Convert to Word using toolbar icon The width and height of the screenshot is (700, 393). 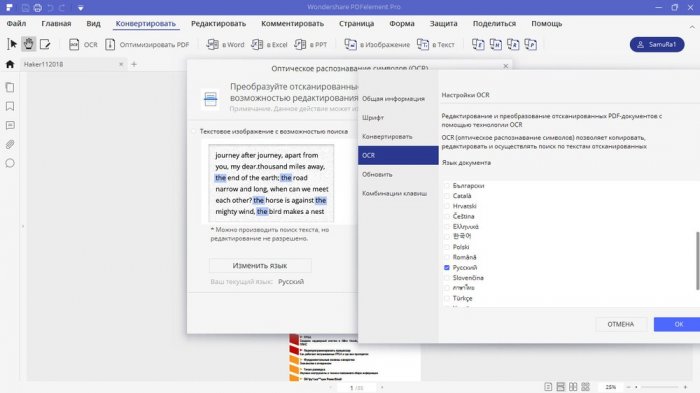(x=225, y=45)
